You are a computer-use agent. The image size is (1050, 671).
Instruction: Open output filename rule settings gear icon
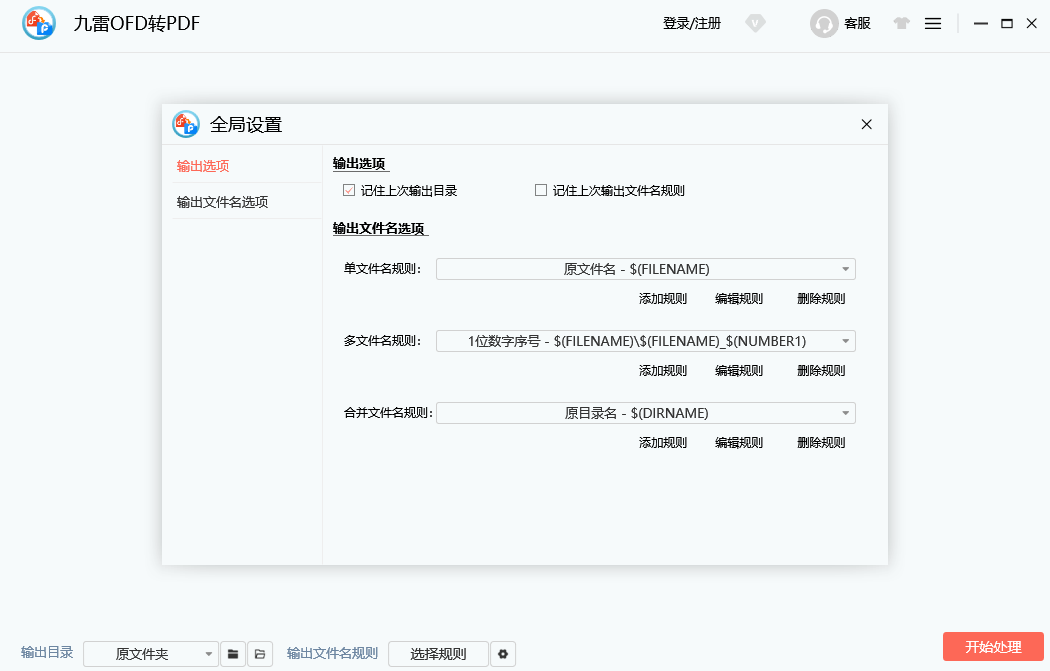pyautogui.click(x=503, y=653)
